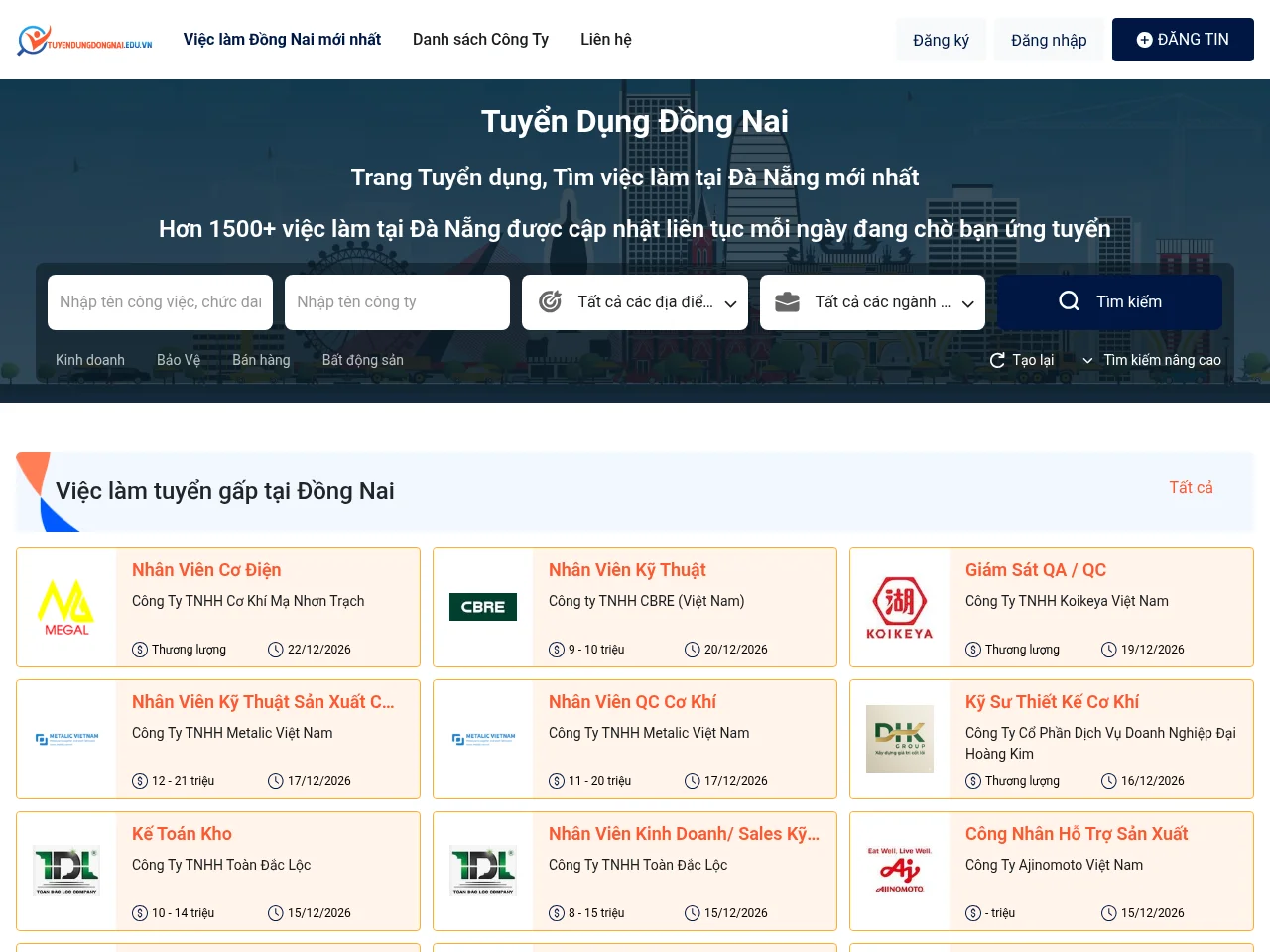Click salary icon beside 11 - 20 triệu

tap(557, 781)
